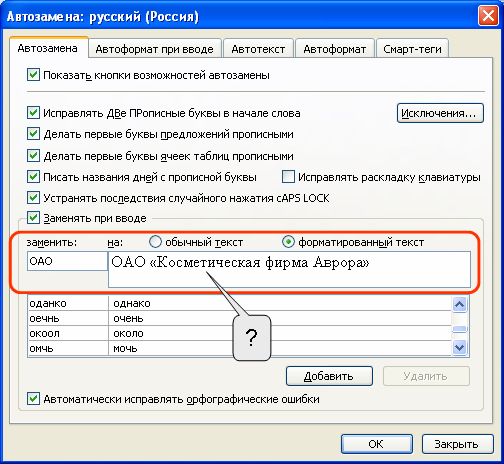Image resolution: width=504 pixels, height=464 pixels.
Task: Switch to the Смарт-теги tab
Action: [x=412, y=49]
